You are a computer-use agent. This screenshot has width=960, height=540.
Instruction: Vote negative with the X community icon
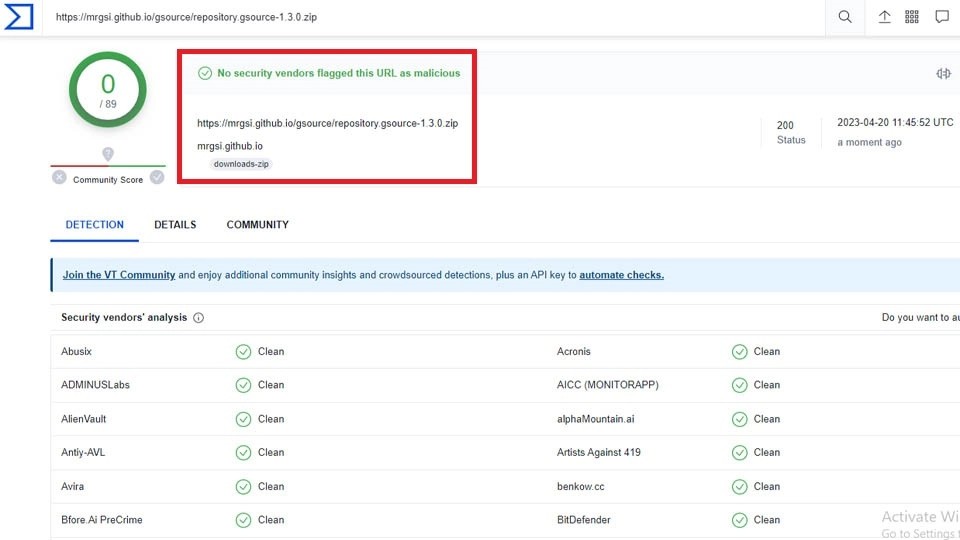point(59,178)
